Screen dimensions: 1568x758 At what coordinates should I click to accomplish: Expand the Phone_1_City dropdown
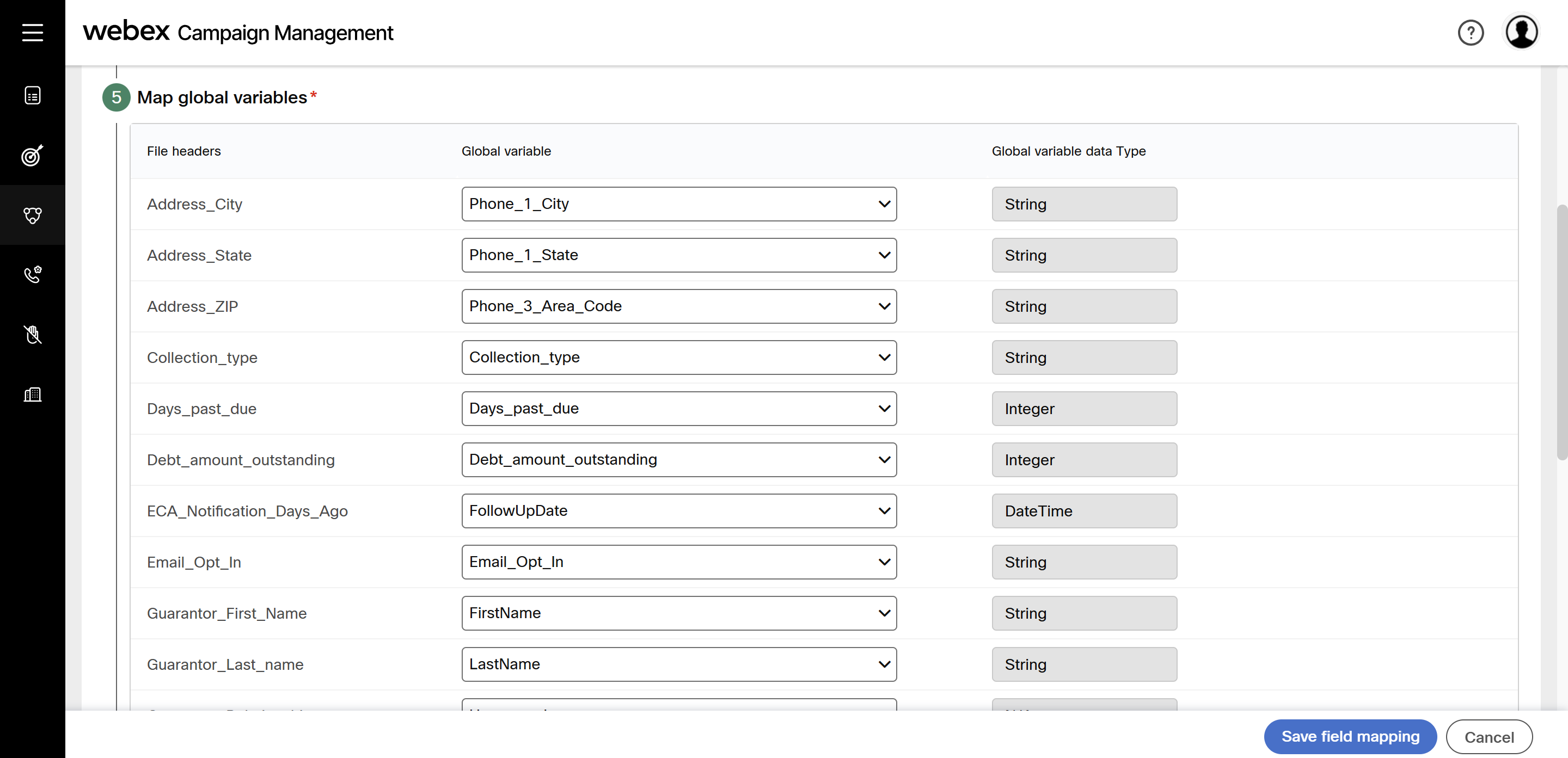click(679, 204)
